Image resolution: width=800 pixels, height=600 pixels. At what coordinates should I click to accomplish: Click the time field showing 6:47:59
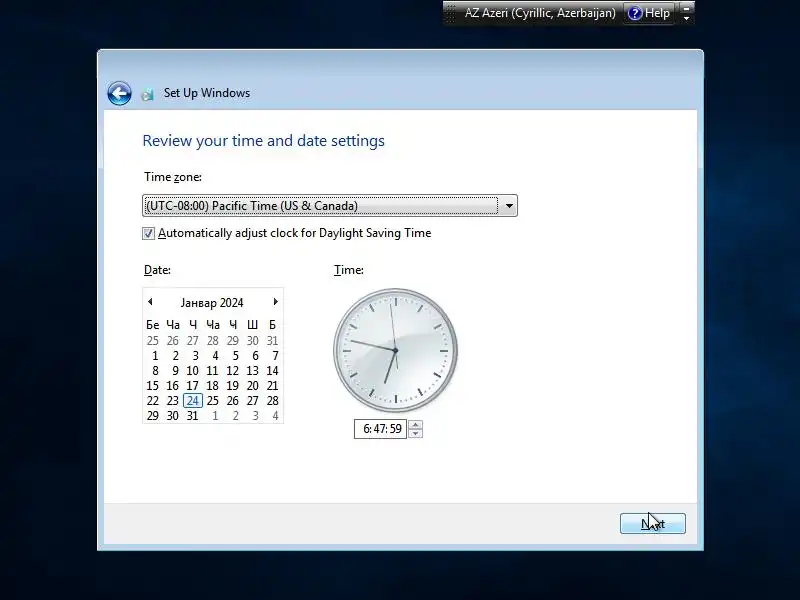click(381, 429)
